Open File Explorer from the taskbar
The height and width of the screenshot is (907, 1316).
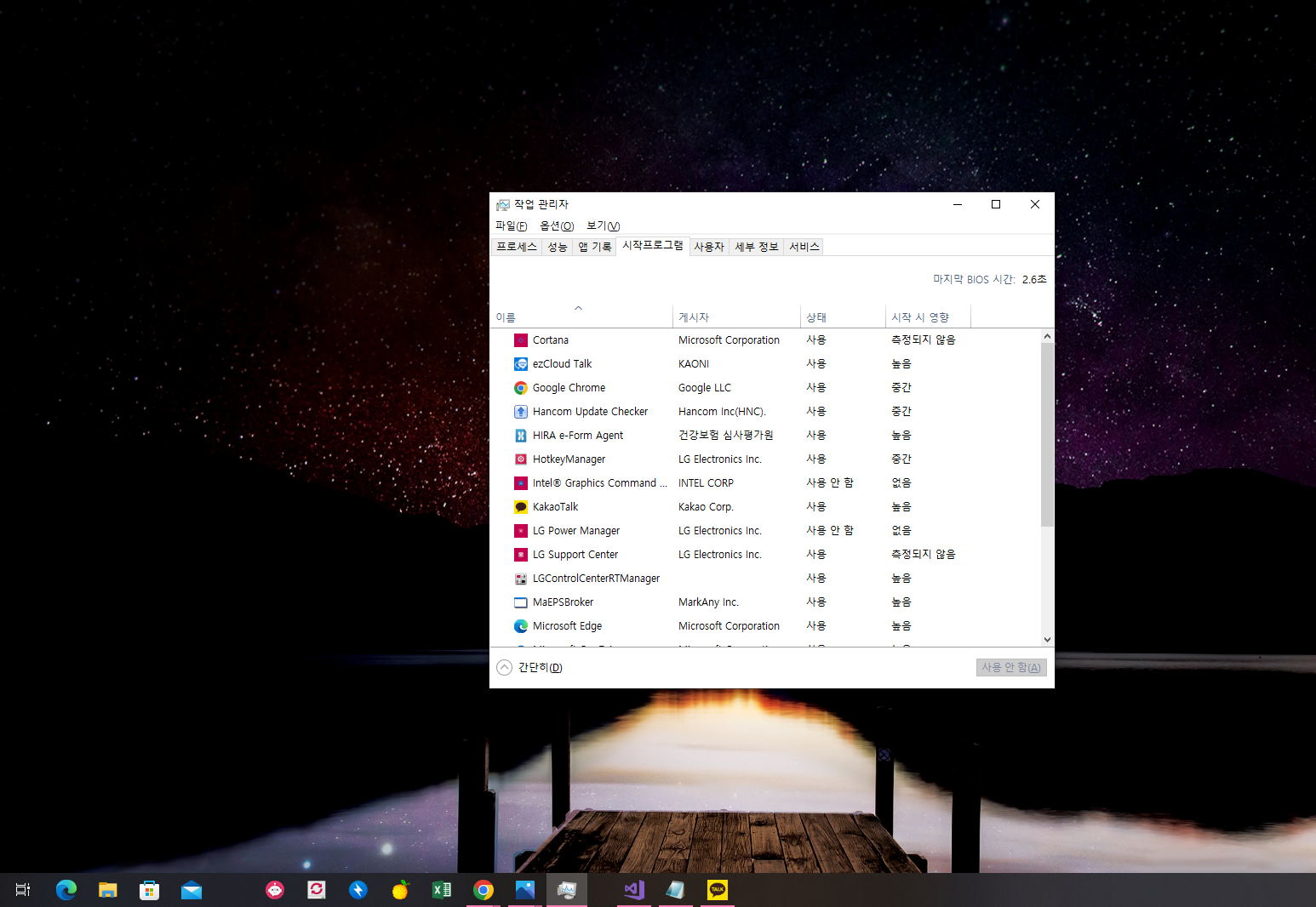(x=107, y=890)
